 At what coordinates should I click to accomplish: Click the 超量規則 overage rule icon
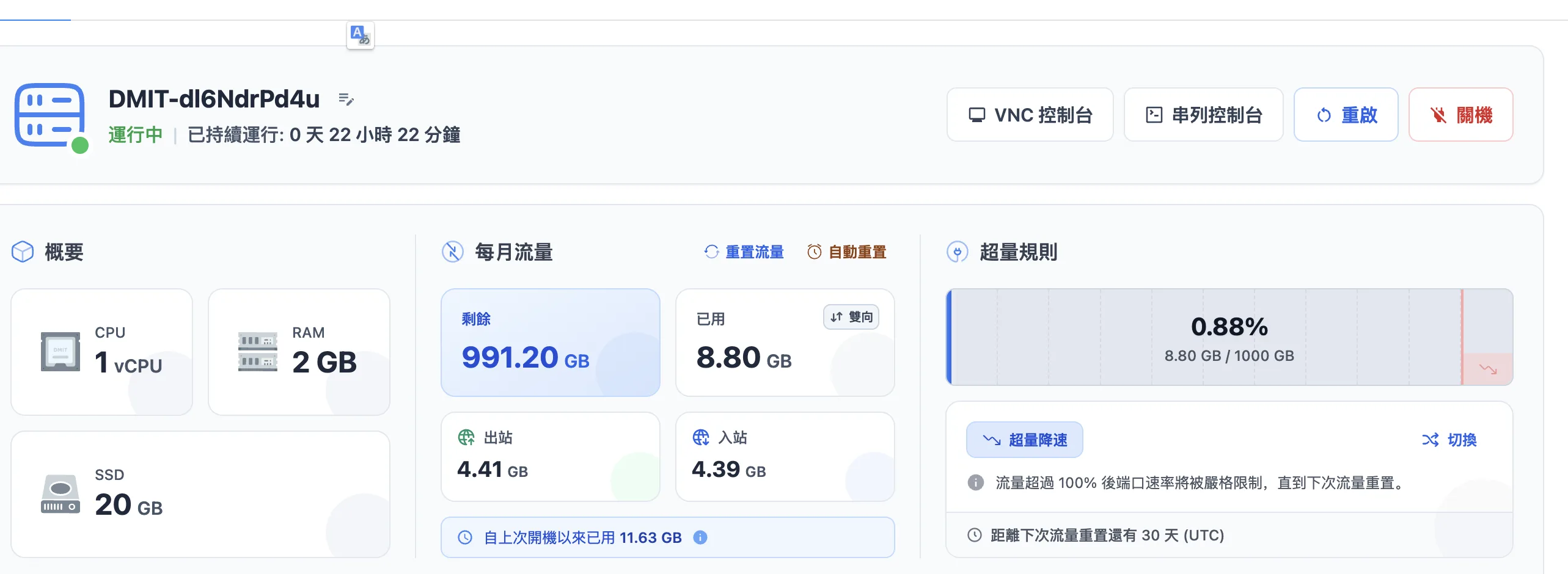pyautogui.click(x=957, y=252)
